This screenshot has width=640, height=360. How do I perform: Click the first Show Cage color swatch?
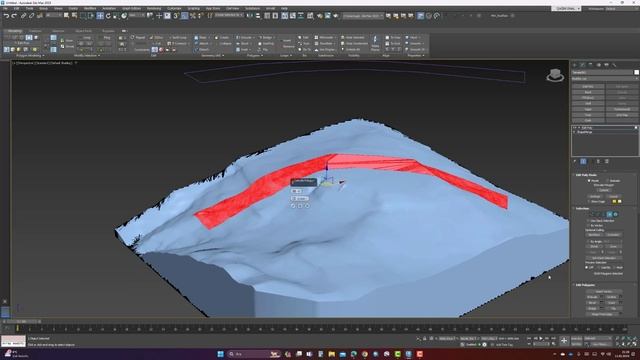(x=614, y=202)
